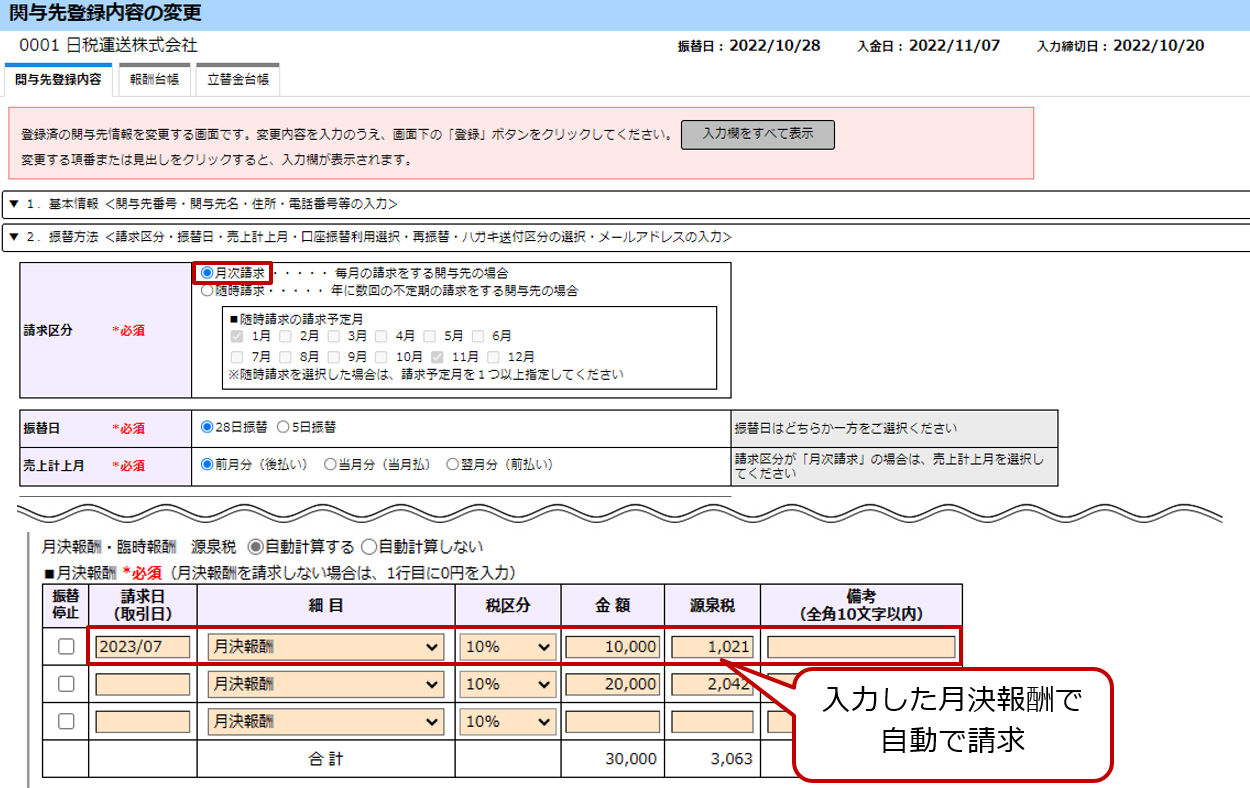Select the 関与先登録内容 tab
The image size is (1250, 788).
(58, 80)
